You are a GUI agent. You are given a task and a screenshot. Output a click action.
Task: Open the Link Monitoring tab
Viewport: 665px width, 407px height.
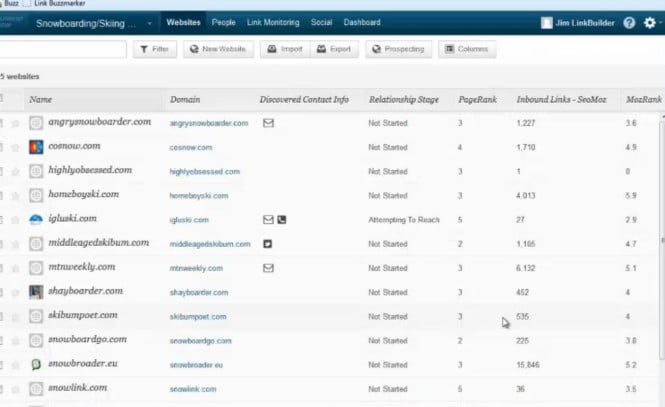273,22
